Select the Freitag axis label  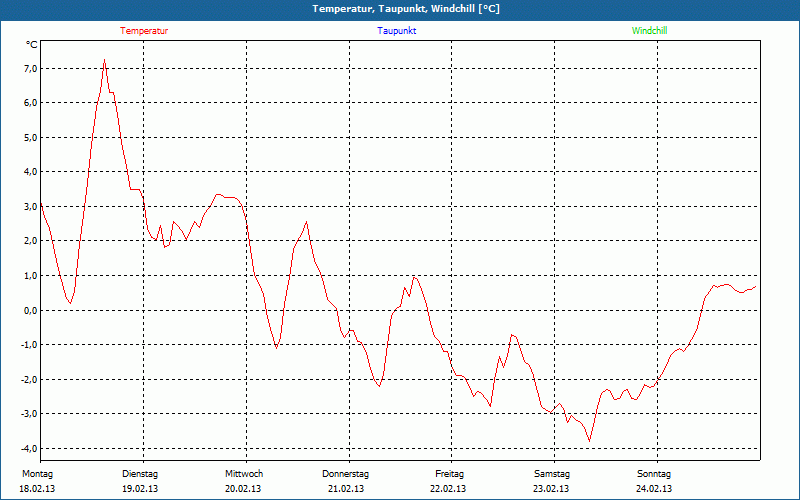pos(449,474)
